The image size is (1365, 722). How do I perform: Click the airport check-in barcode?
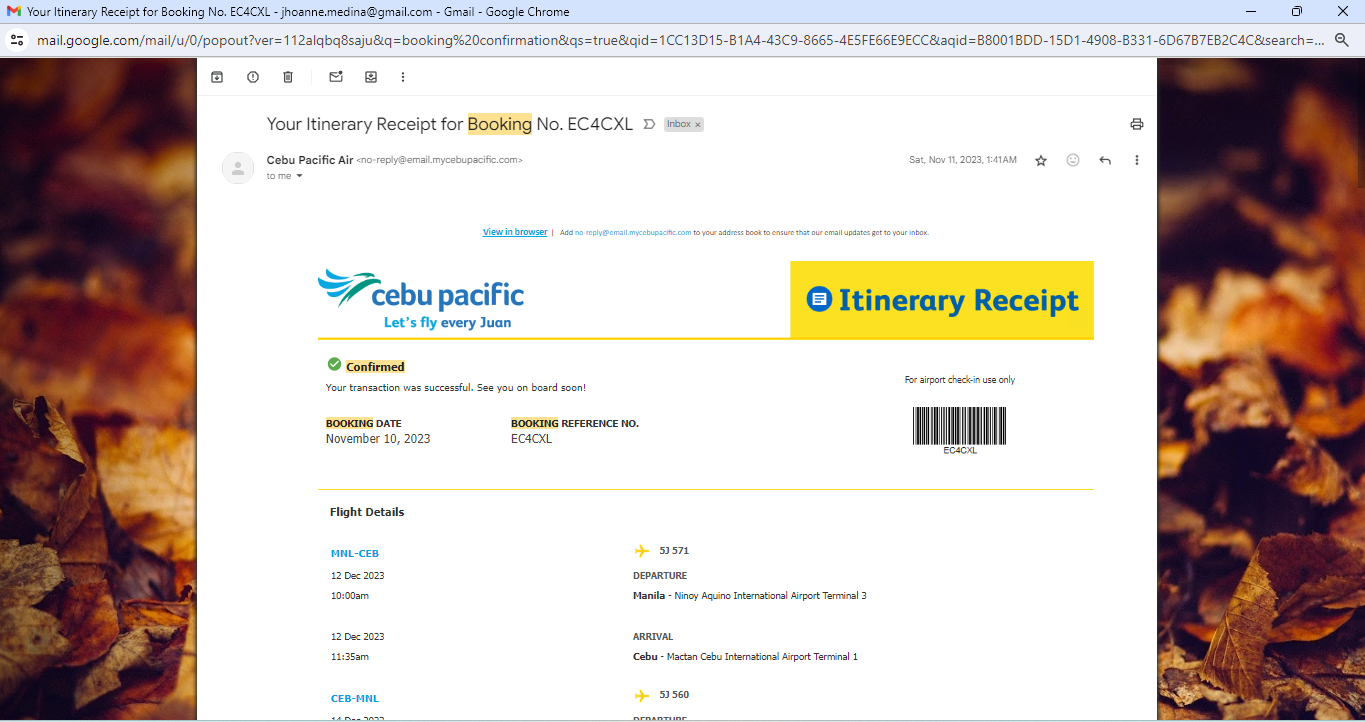960,426
